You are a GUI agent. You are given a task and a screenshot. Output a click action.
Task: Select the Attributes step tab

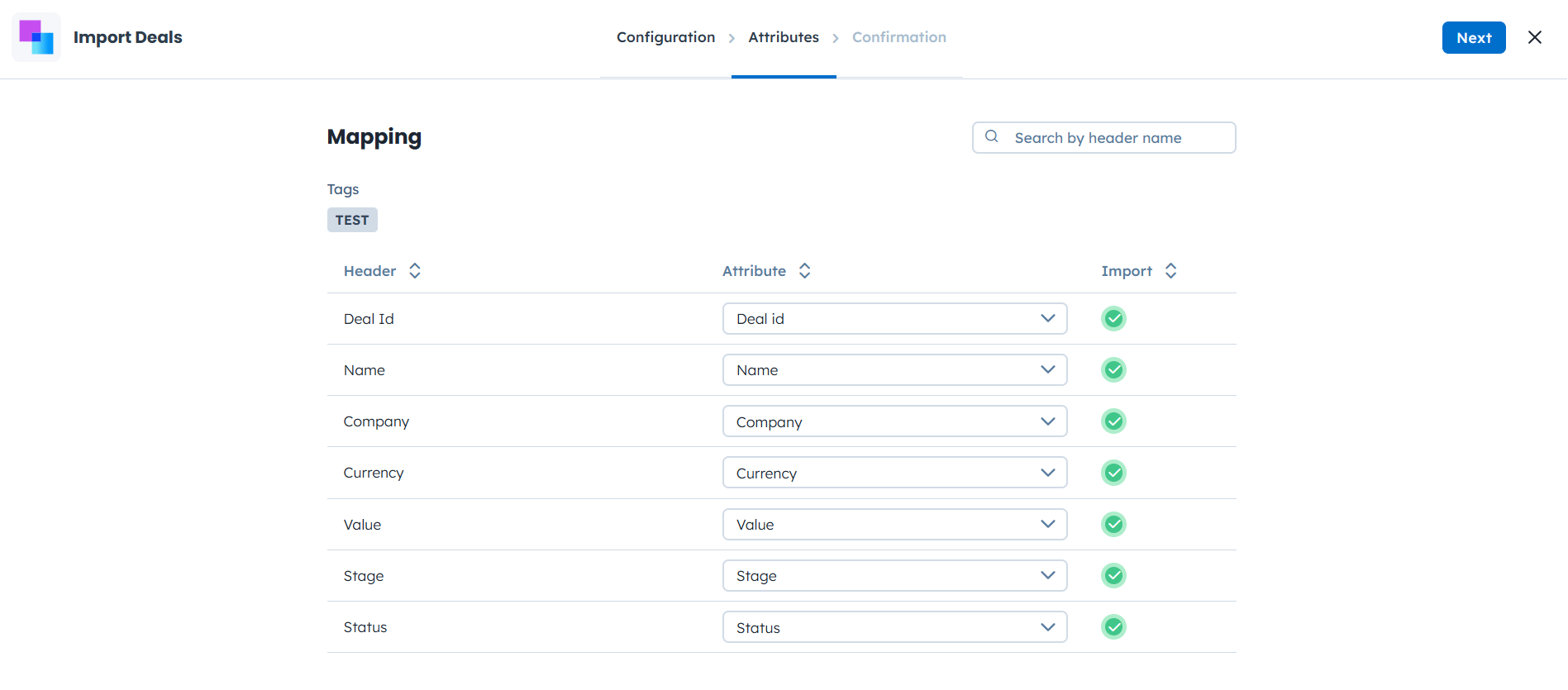(x=783, y=37)
